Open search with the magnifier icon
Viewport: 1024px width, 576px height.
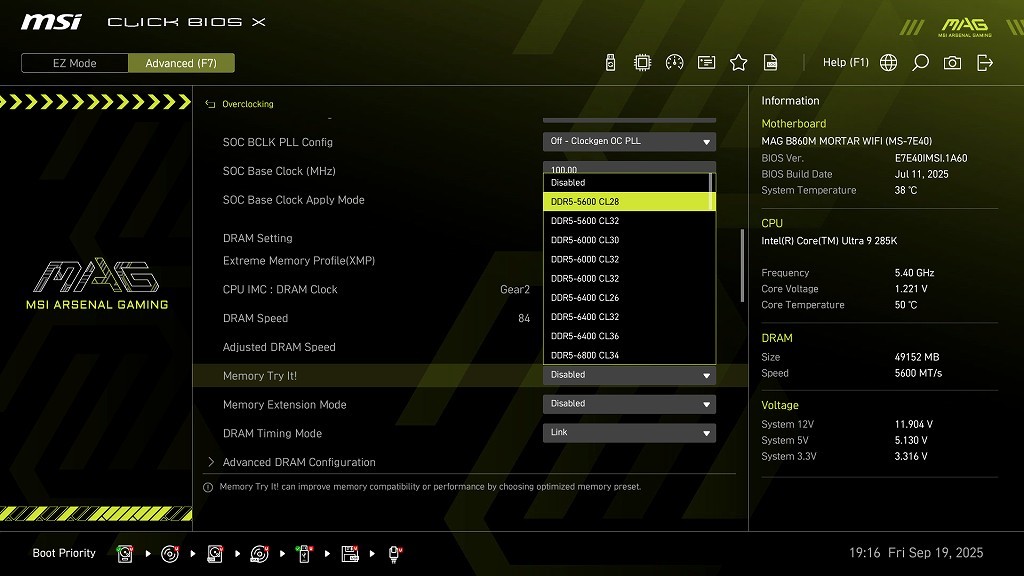point(920,63)
